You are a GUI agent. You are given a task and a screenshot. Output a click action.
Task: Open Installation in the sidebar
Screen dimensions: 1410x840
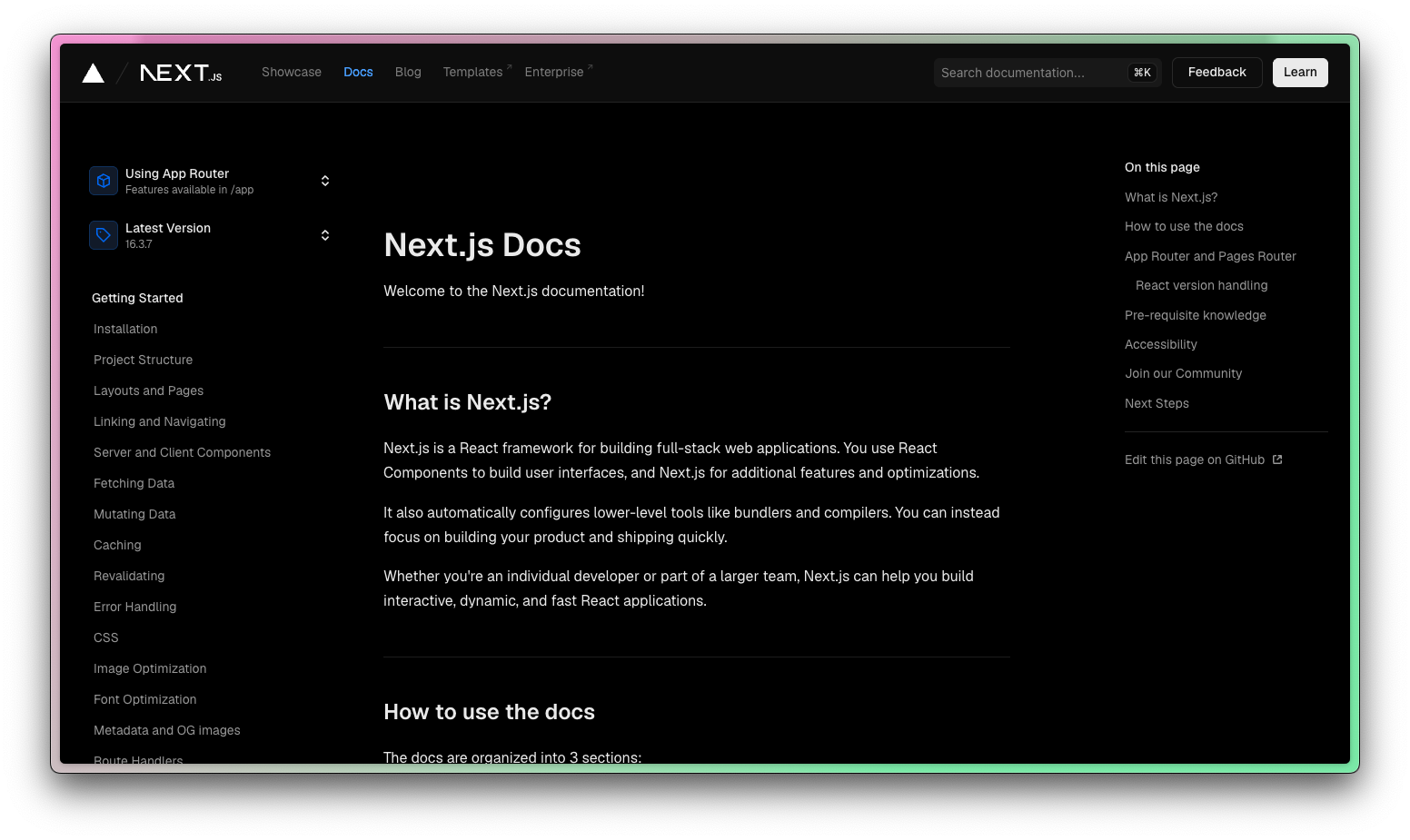pyautogui.click(x=125, y=329)
